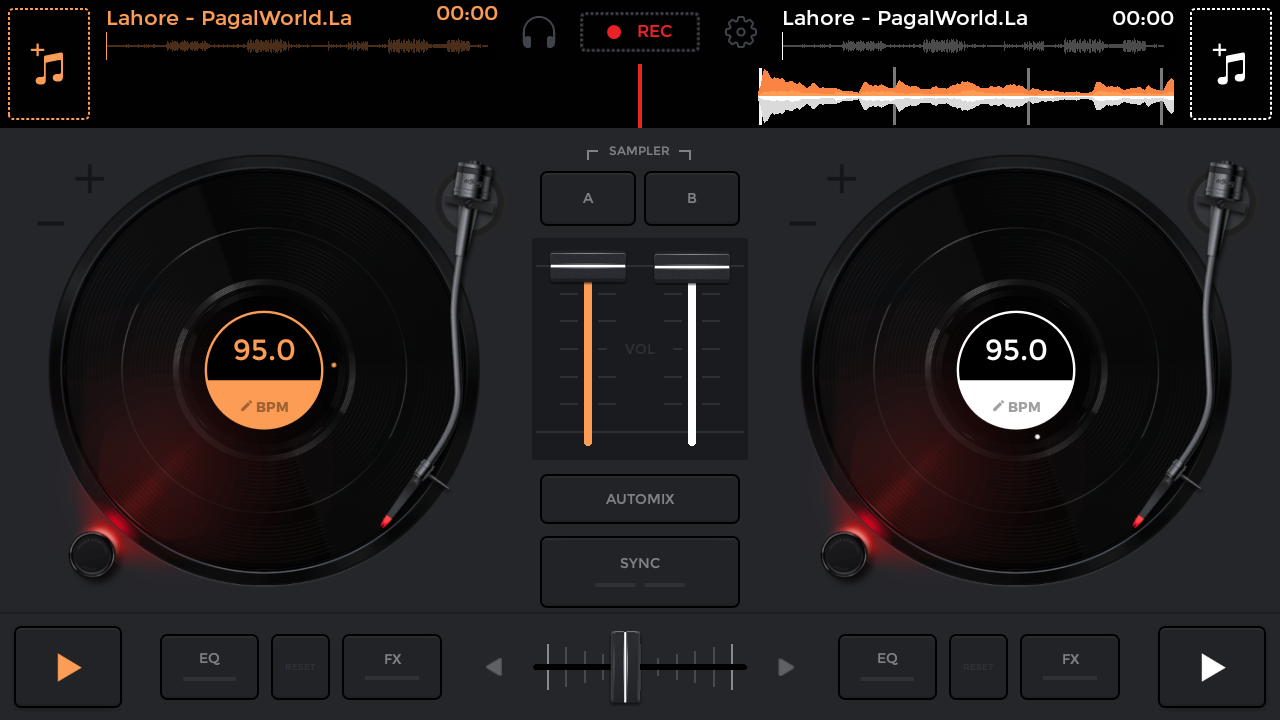The image size is (1280, 720).
Task: Click the right crossfader arrow
Action: [x=786, y=667]
